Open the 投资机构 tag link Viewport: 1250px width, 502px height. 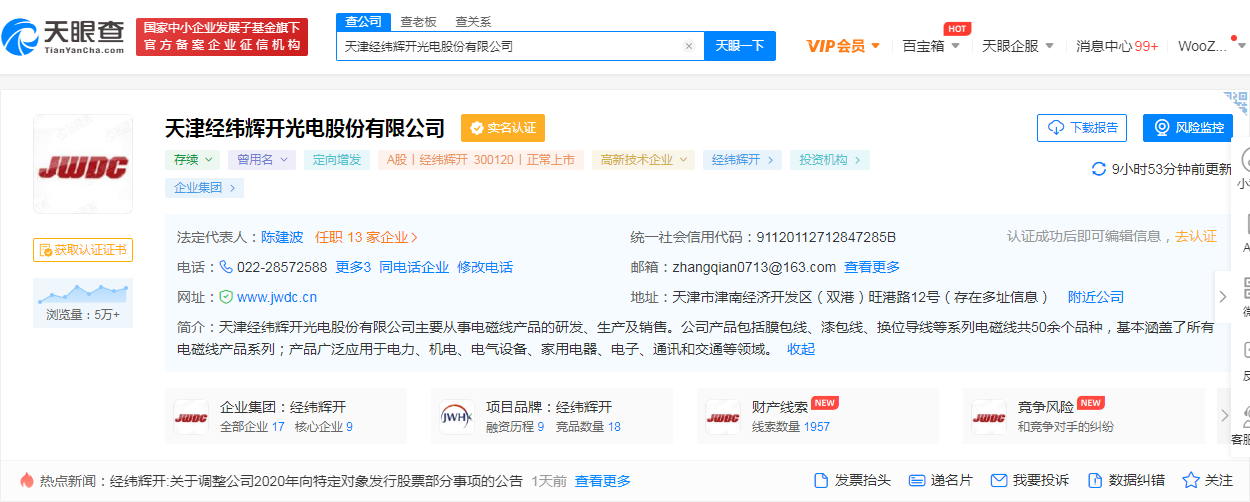[830, 160]
